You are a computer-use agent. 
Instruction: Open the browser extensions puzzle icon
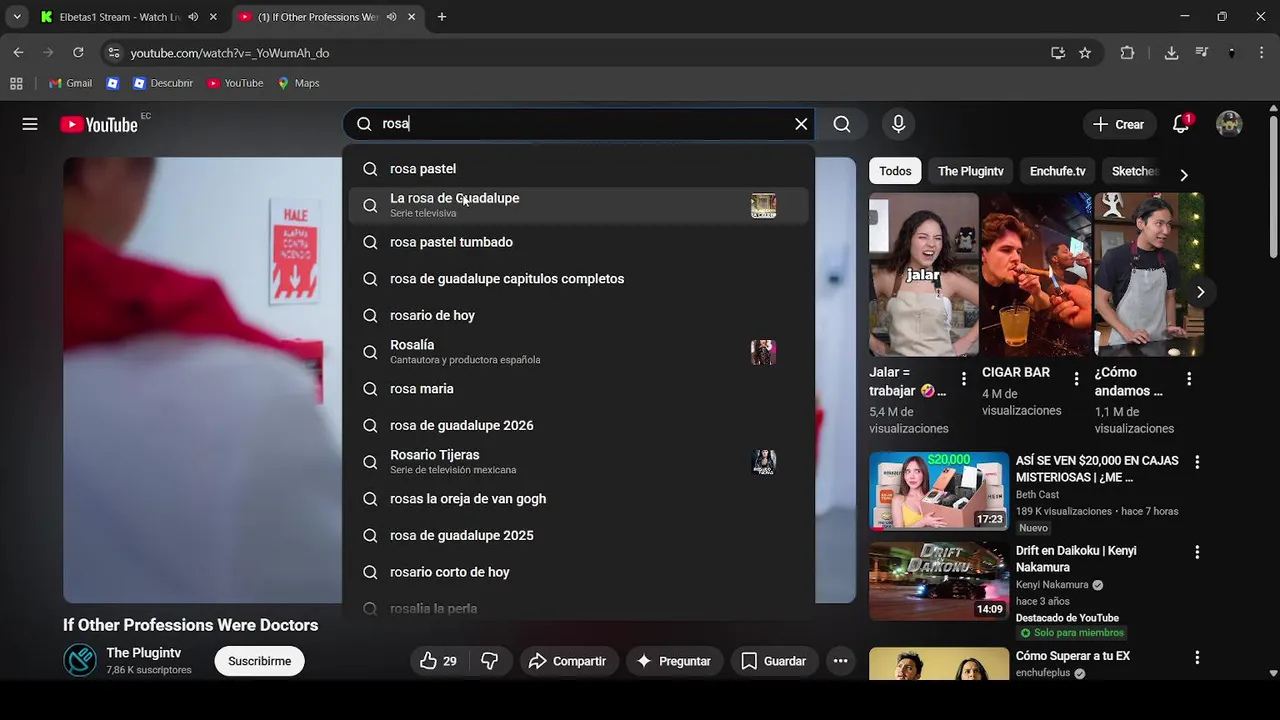click(1127, 53)
